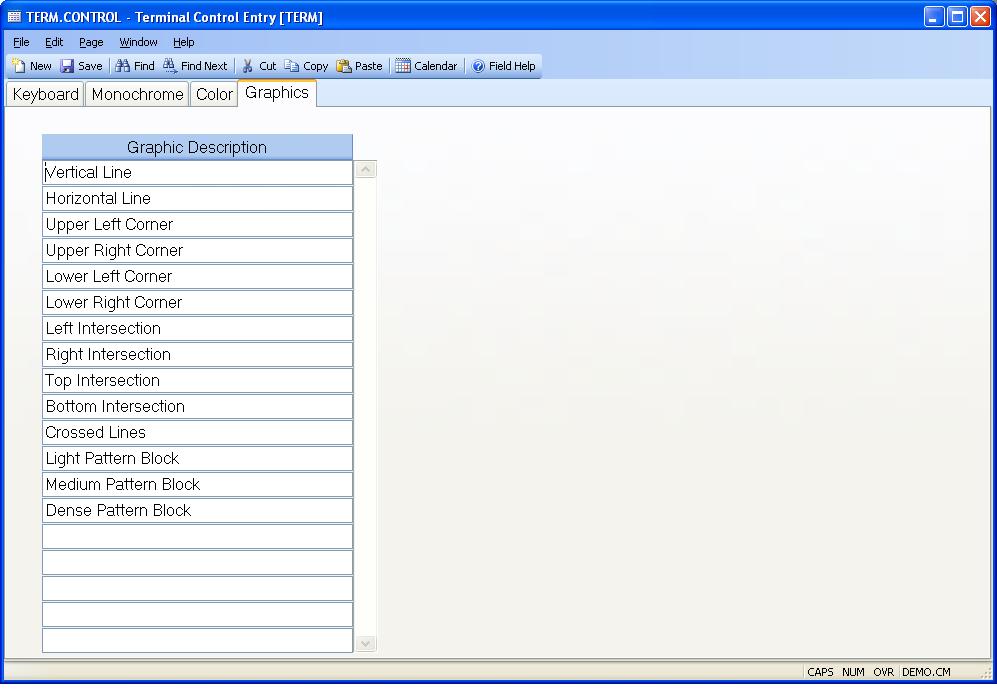Click the New record toolbar icon
Screen dimensions: 997x689
tap(19, 66)
